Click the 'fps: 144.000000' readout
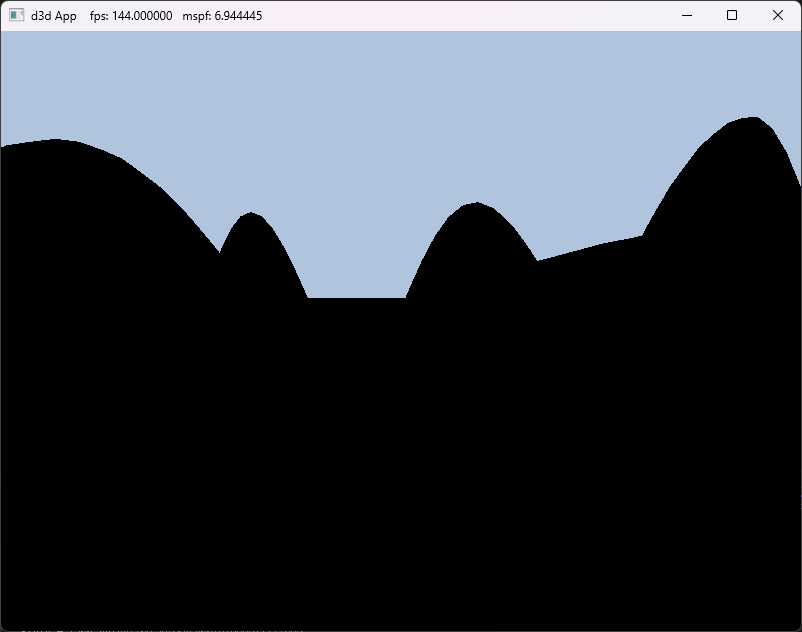802x632 pixels. tap(131, 16)
